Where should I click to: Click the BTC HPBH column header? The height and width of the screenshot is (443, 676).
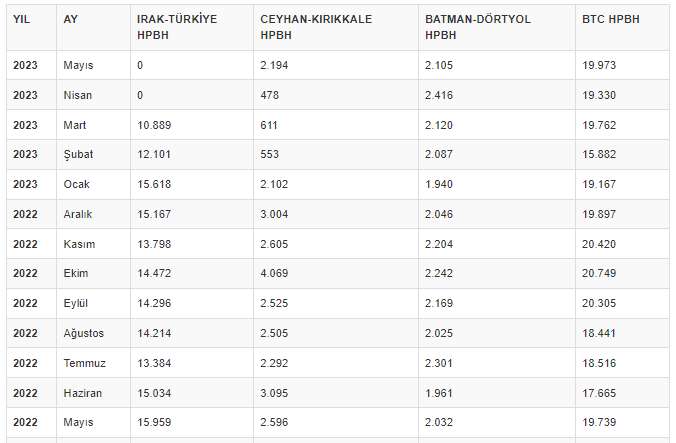coord(610,19)
